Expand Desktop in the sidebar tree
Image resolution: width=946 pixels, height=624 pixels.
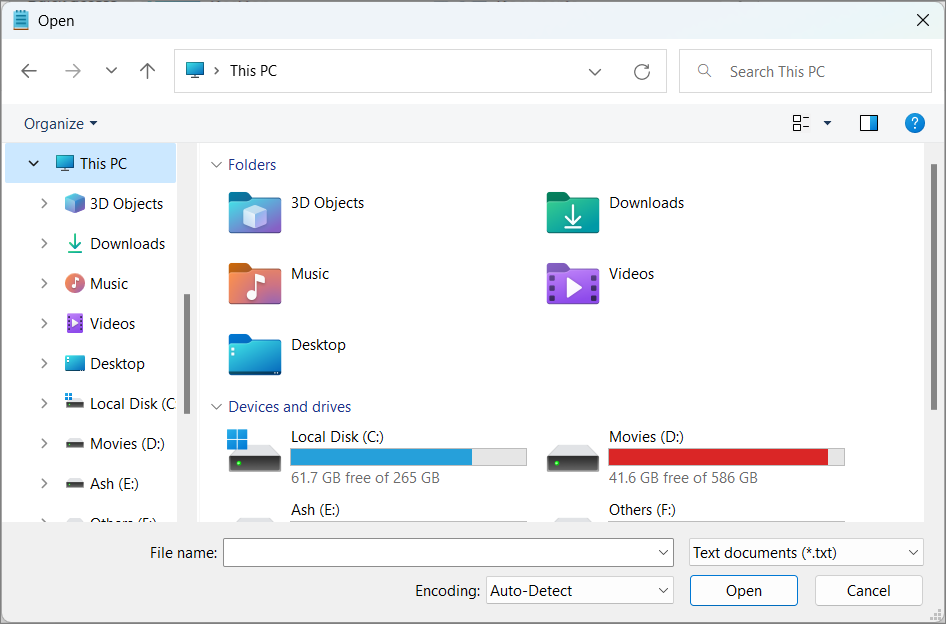click(x=44, y=363)
